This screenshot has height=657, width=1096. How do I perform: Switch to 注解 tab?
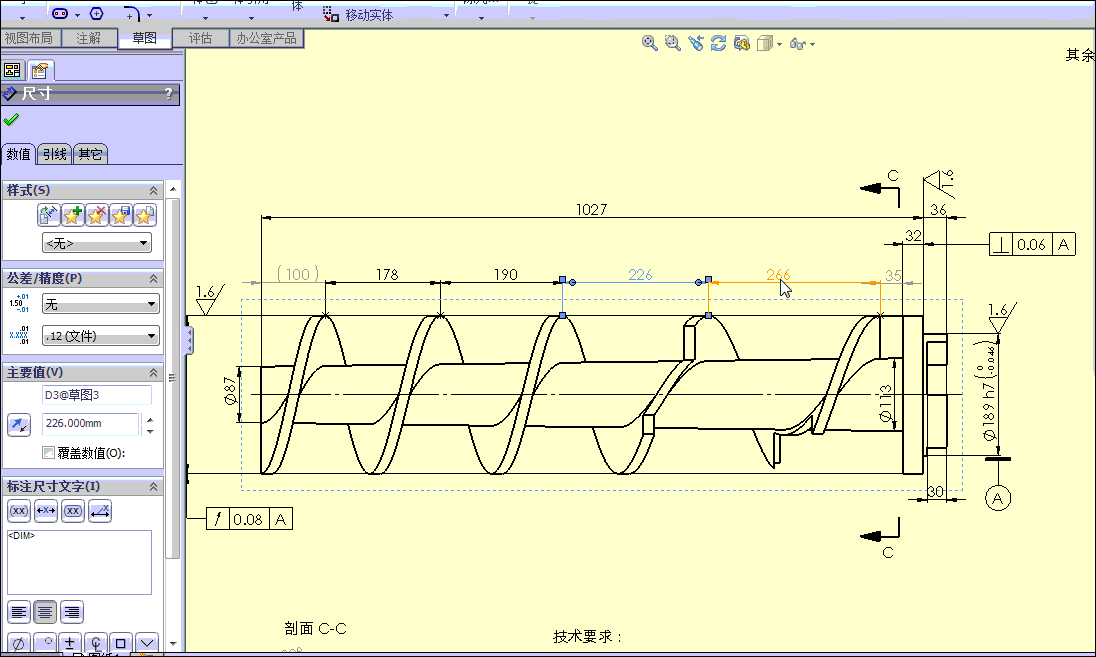click(x=89, y=38)
